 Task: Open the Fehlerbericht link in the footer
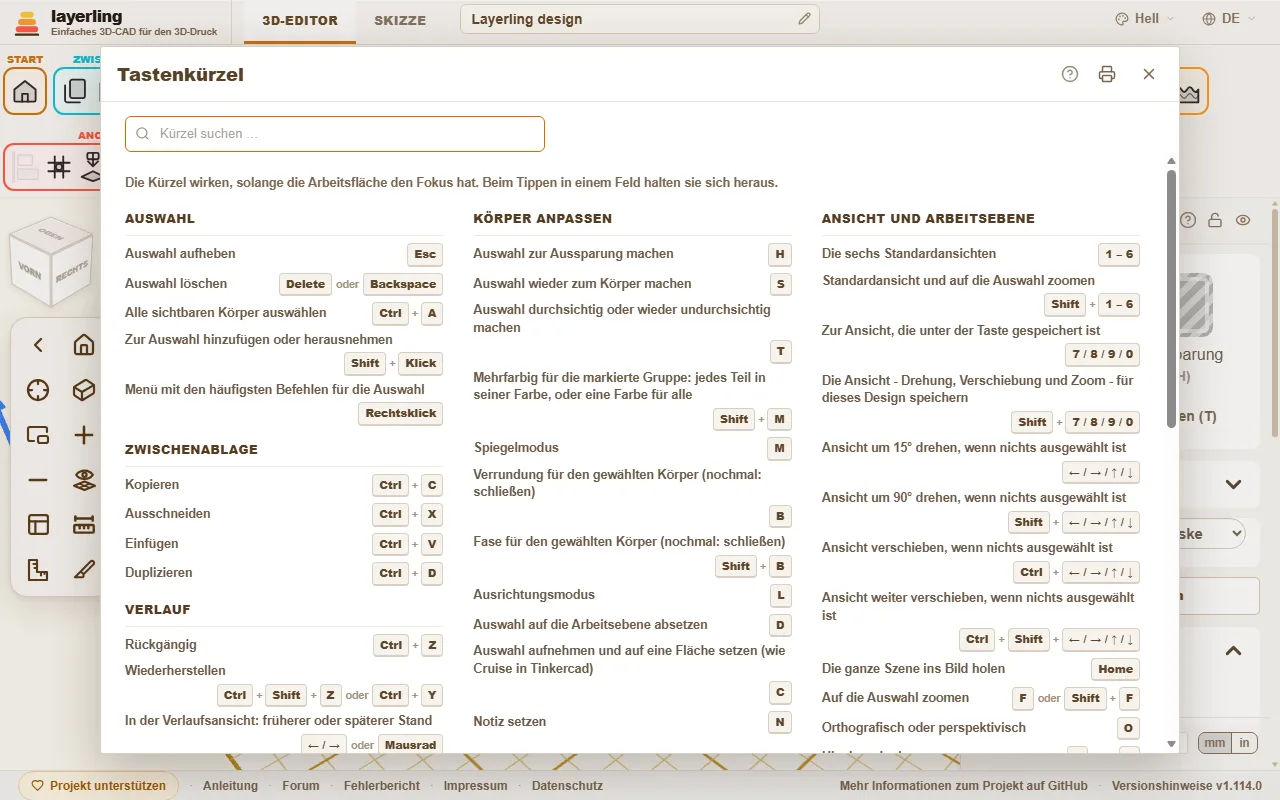(x=382, y=786)
